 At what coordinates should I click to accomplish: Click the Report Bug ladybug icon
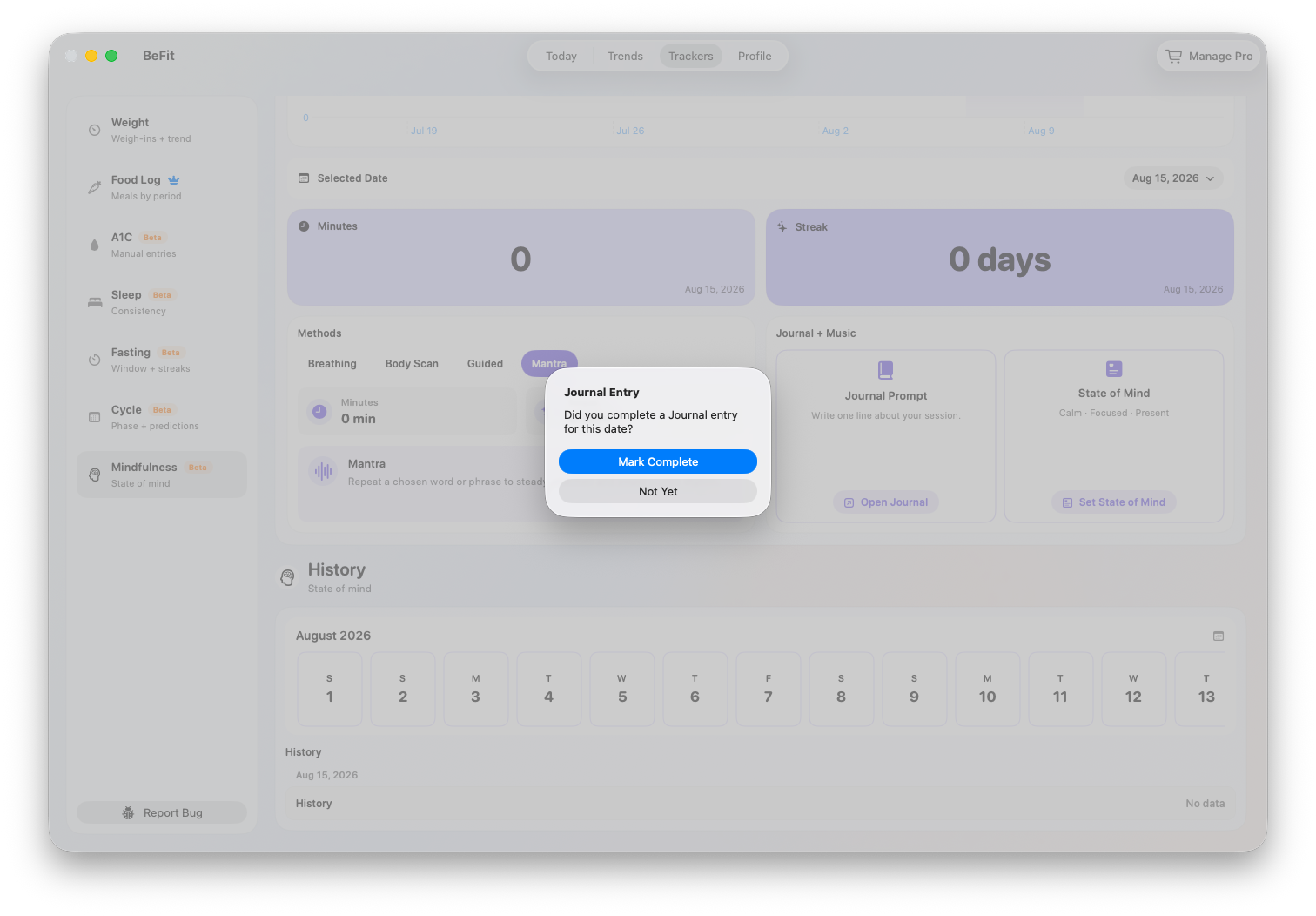coord(128,813)
